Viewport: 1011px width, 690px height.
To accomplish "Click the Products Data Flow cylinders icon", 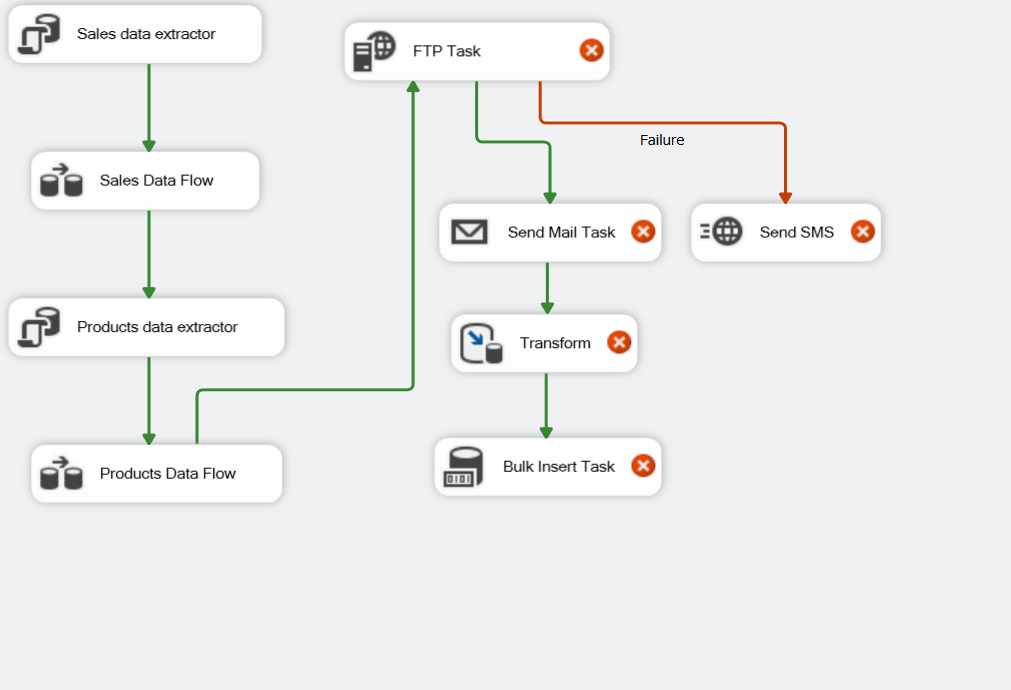I will coord(61,473).
